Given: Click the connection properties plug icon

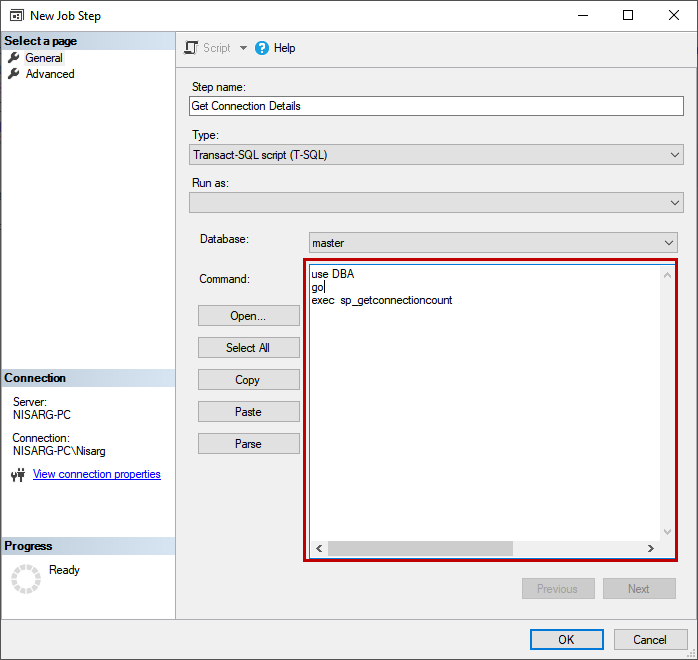Looking at the screenshot, I should click(x=18, y=475).
